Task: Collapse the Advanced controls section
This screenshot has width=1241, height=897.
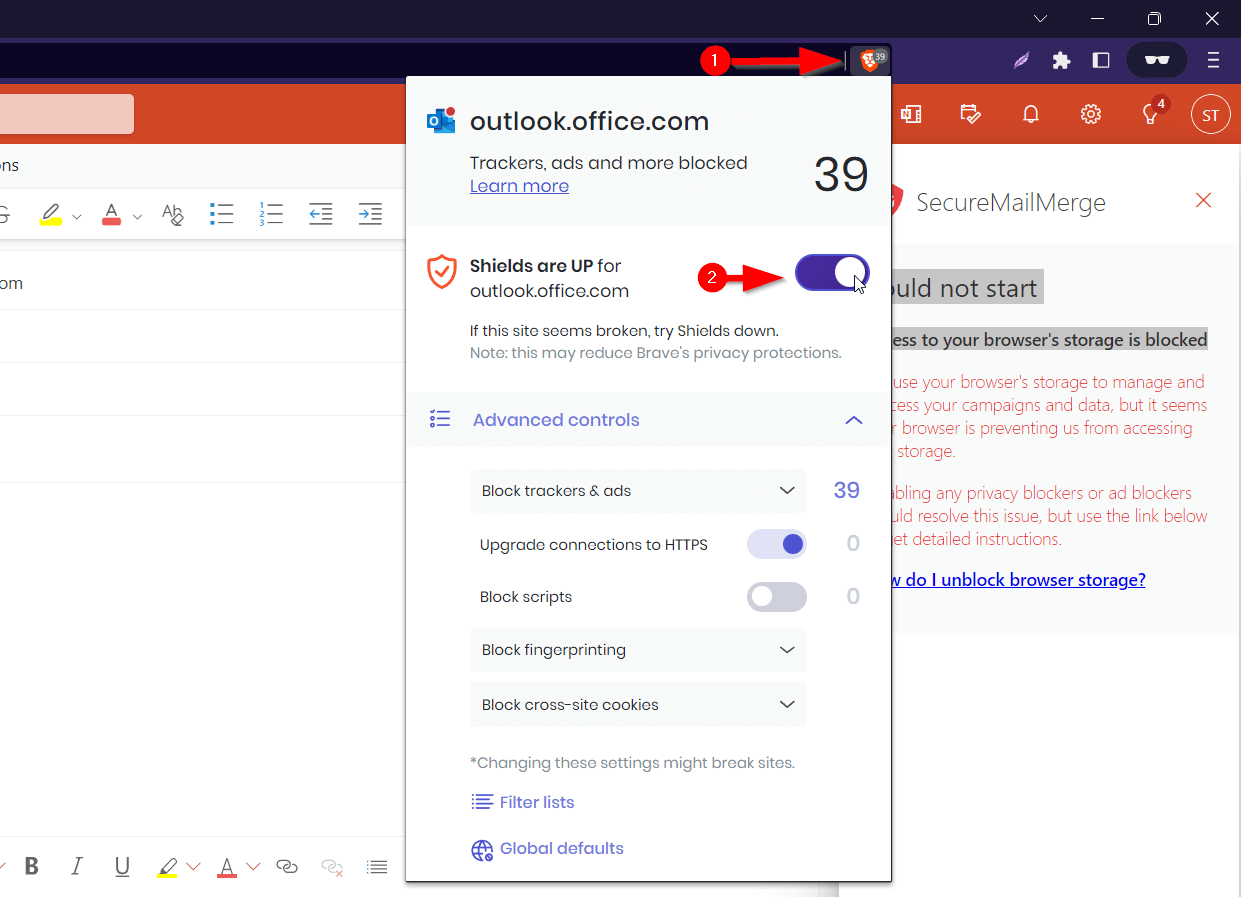Action: pos(854,420)
